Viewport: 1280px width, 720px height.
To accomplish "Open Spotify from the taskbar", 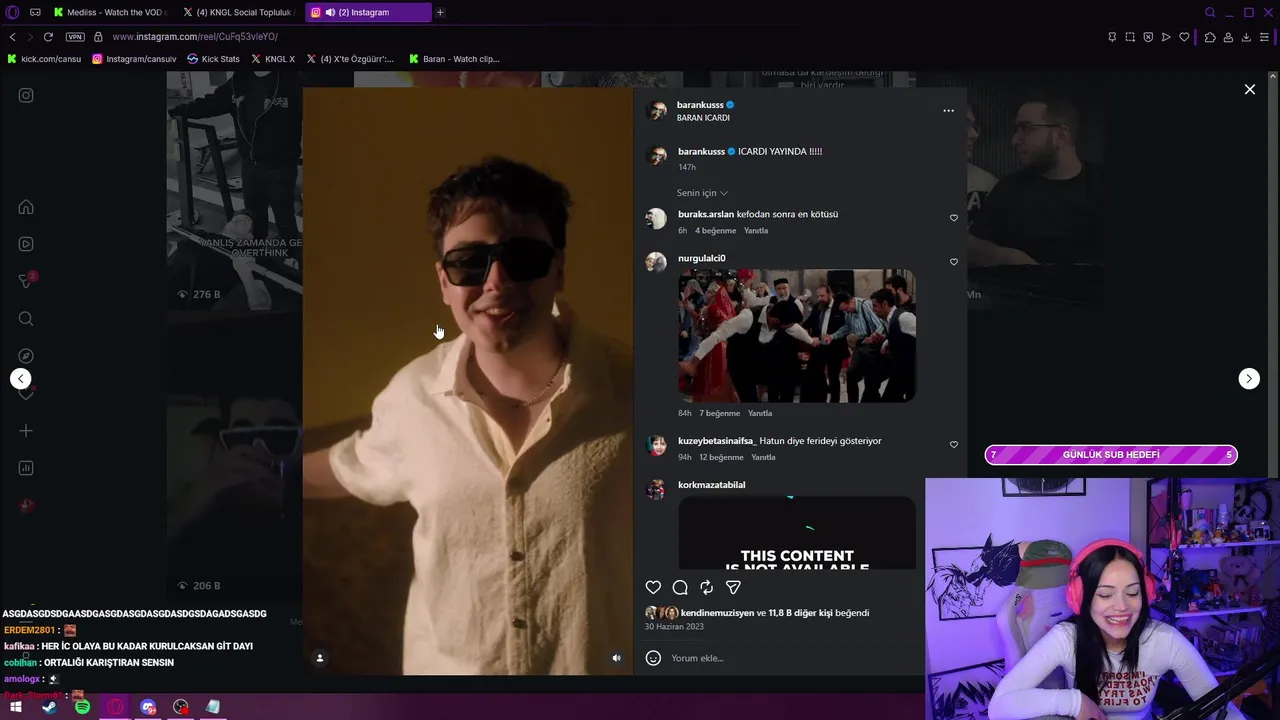I will tap(82, 707).
